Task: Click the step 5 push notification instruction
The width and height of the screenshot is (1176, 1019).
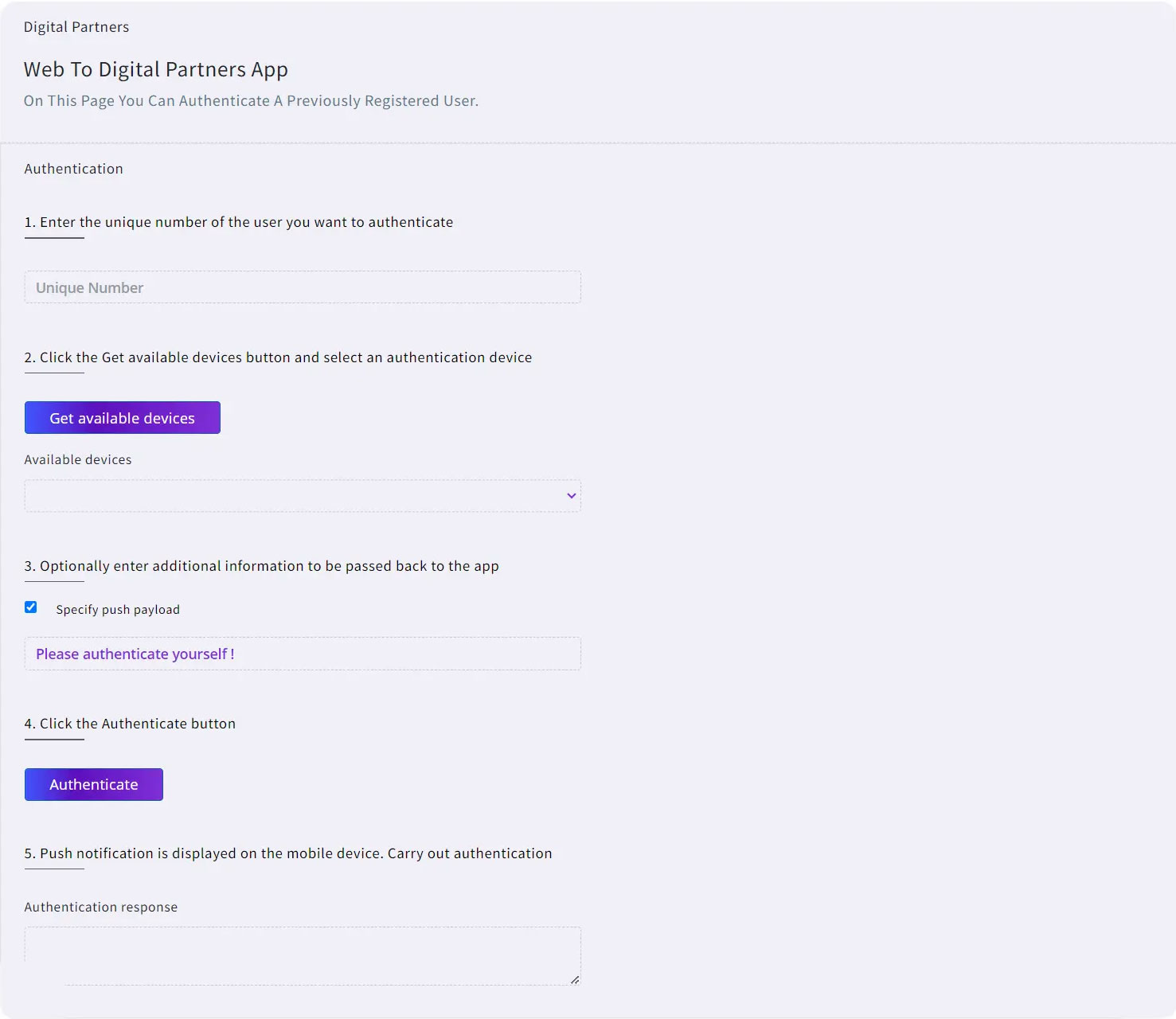Action: (x=288, y=853)
